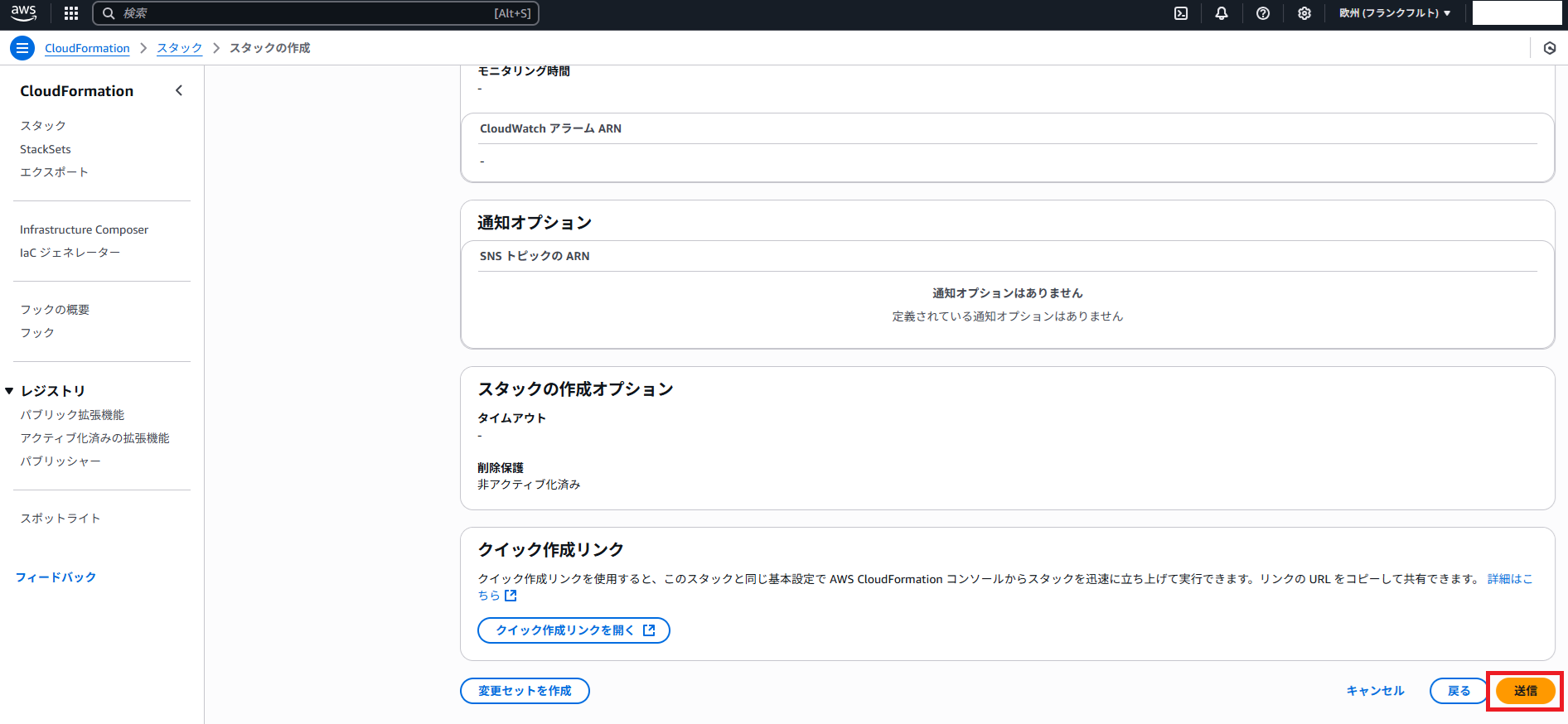Open the notifications bell
The width and height of the screenshot is (1568, 724).
1222,13
